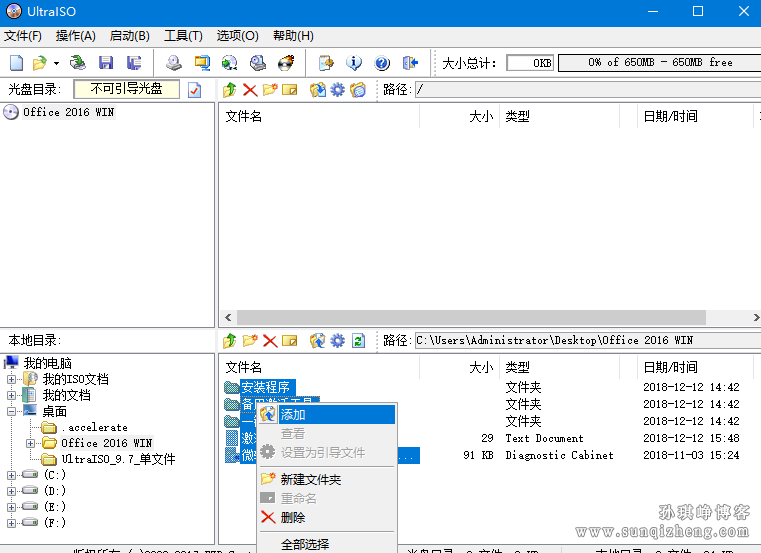The height and width of the screenshot is (553, 761).
Task: Open the 工具(T) menu
Action: tap(183, 36)
